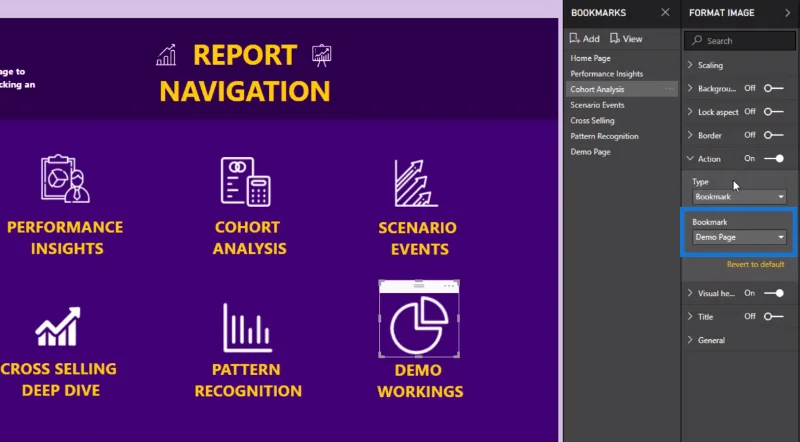Enable the Lock aspect toggle
Image resolution: width=800 pixels, height=442 pixels.
(x=773, y=112)
